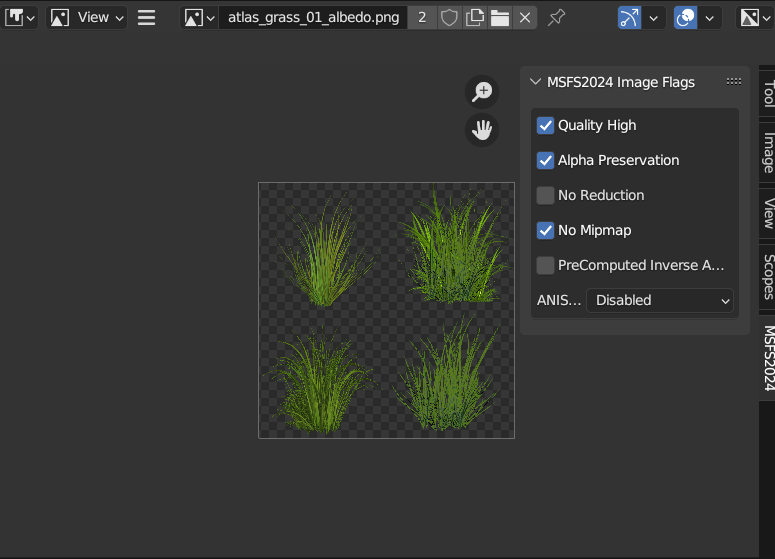Collapse the MSFS2024 Image Flags panel
The width and height of the screenshot is (775, 559).
point(535,82)
